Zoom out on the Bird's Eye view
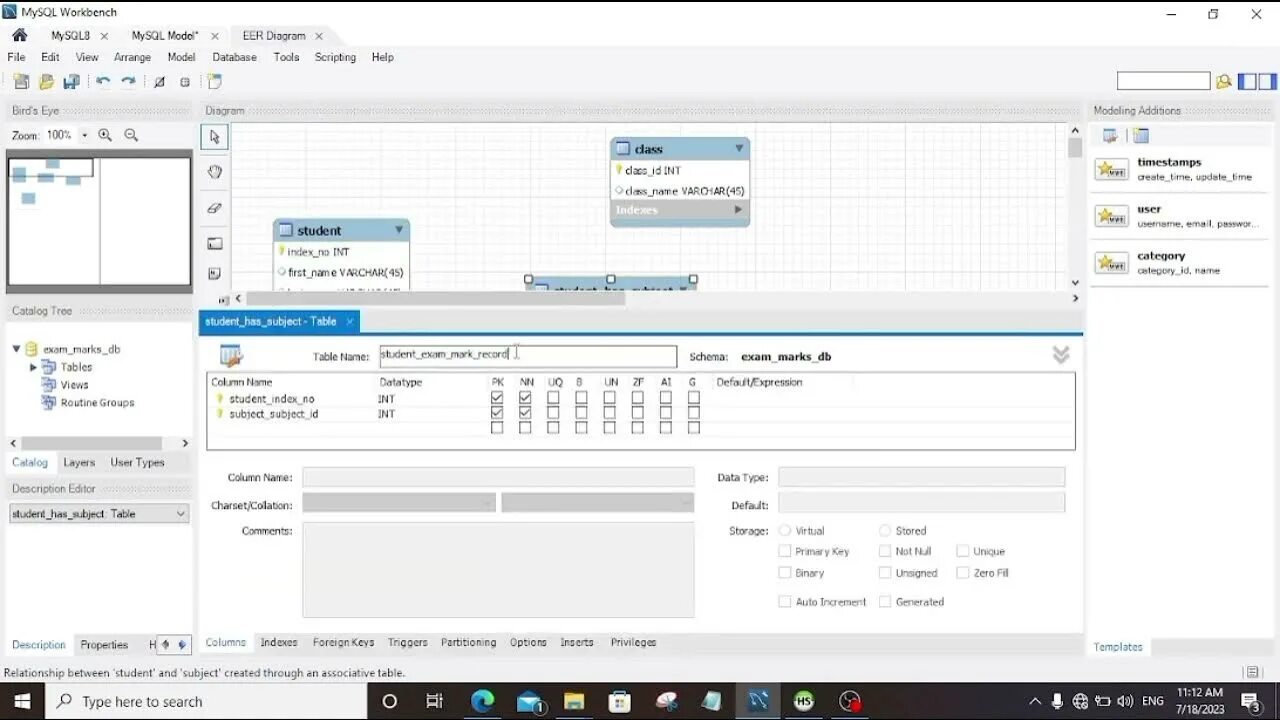 (131, 135)
